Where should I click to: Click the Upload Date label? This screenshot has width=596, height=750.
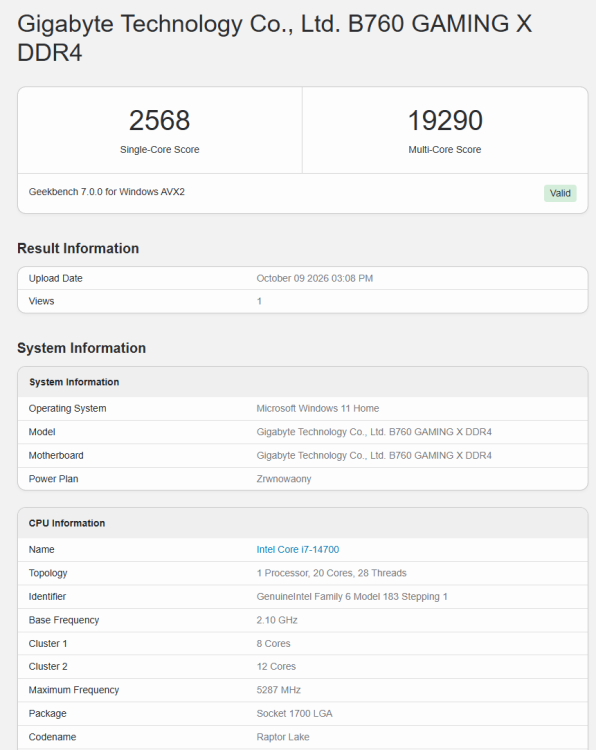click(x=55, y=278)
